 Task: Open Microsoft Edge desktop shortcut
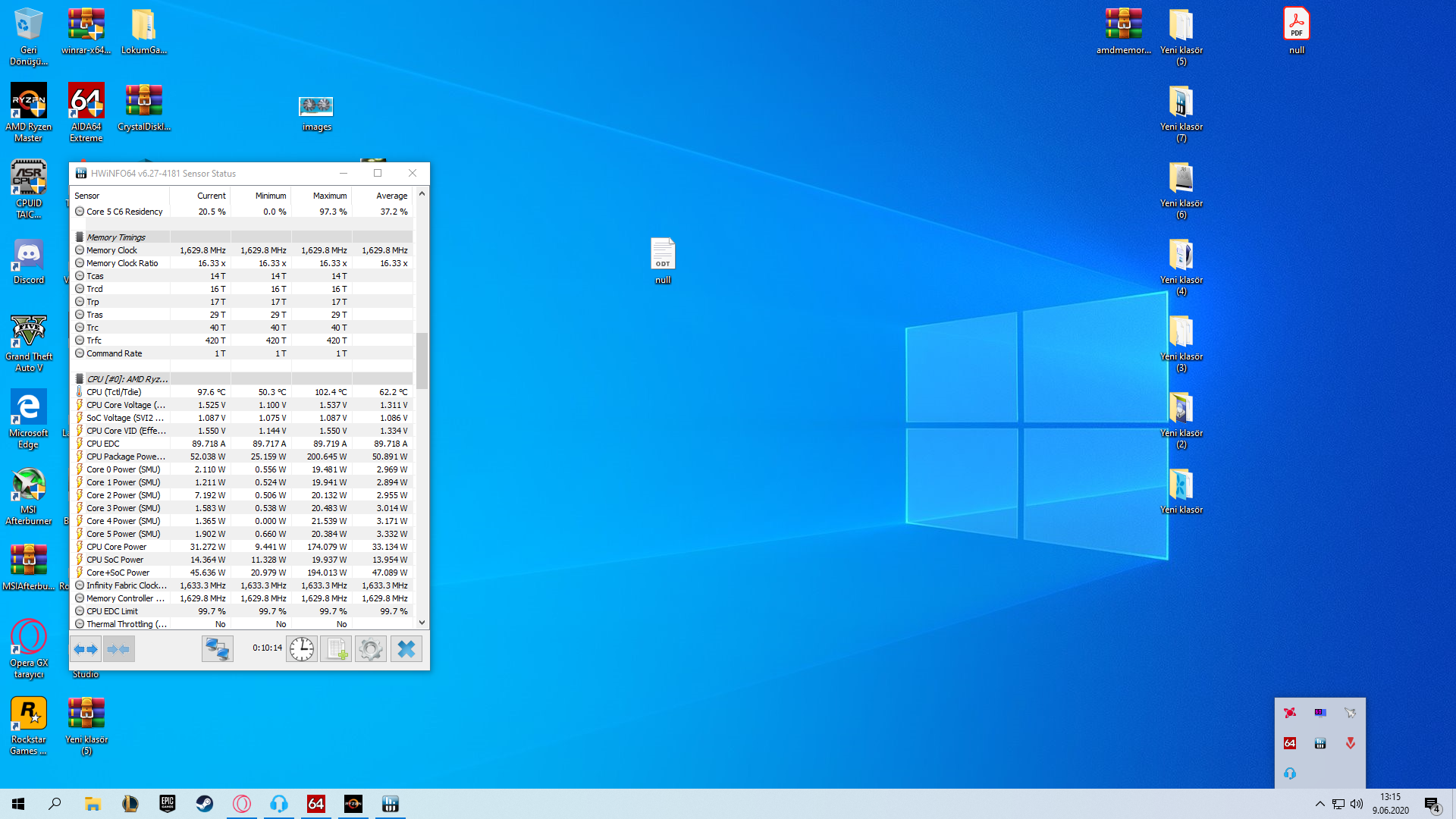(x=29, y=419)
